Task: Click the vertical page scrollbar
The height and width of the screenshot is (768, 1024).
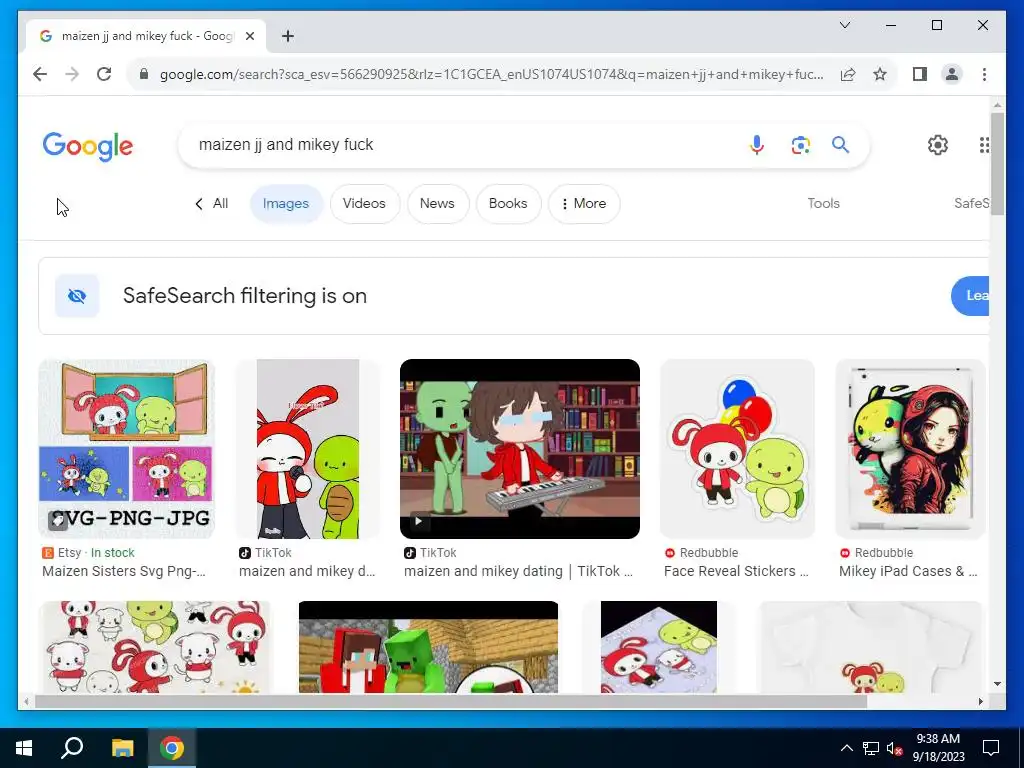Action: [x=997, y=163]
